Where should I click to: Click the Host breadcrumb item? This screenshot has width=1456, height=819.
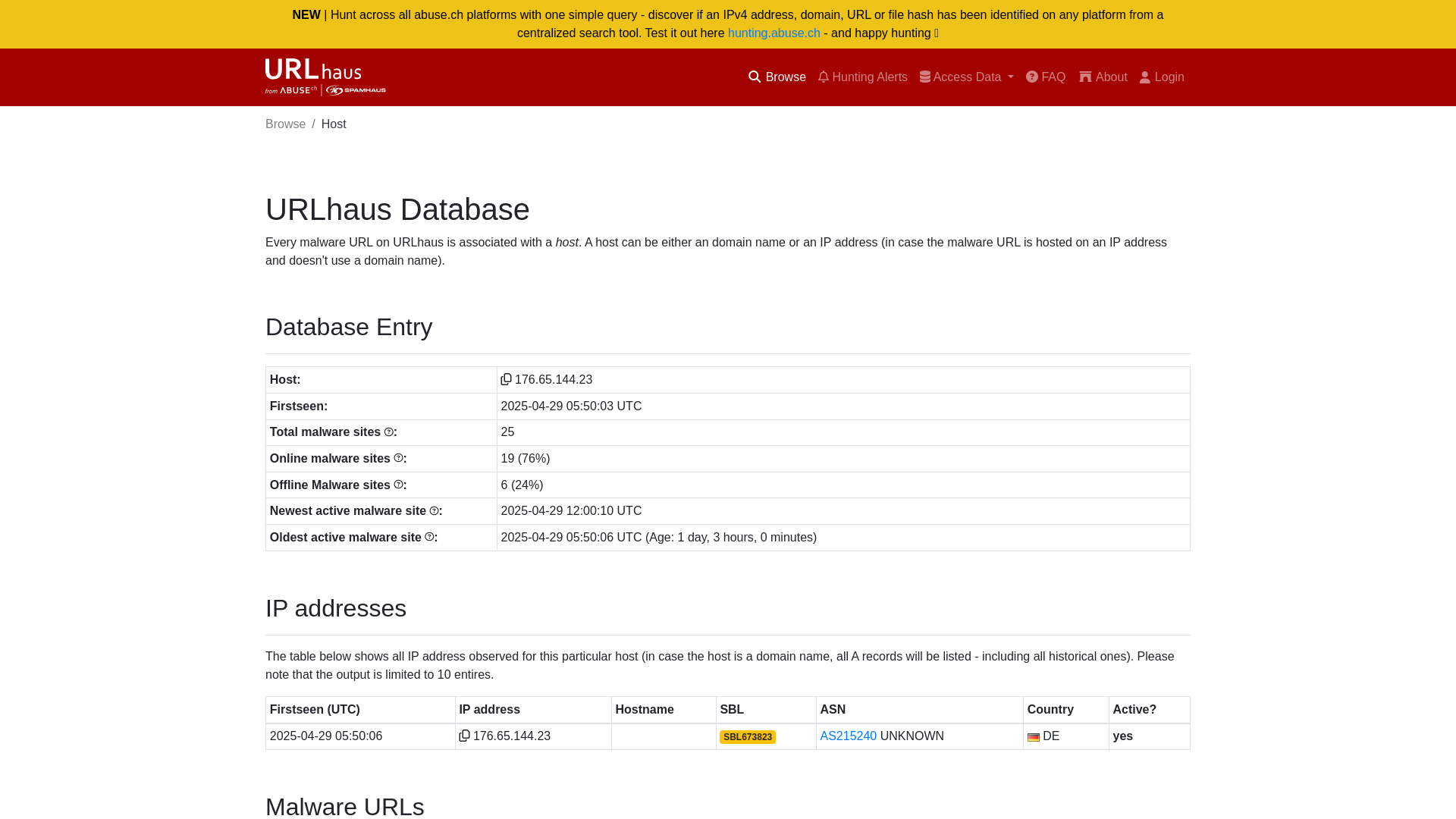click(x=334, y=124)
